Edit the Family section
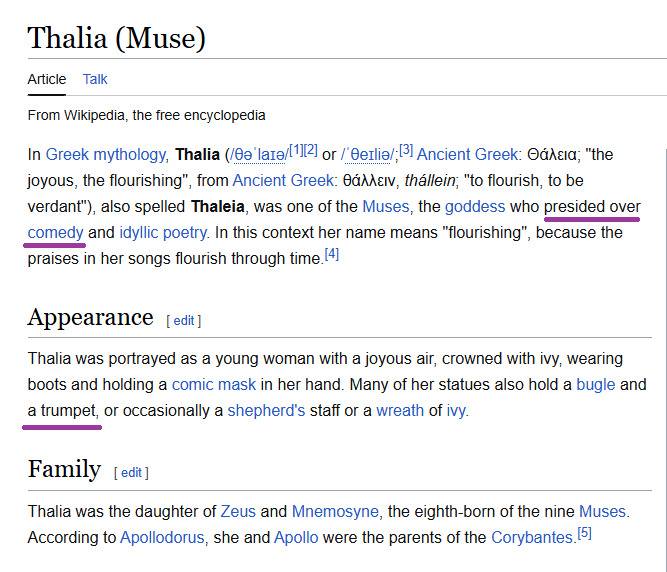Image resolution: width=667 pixels, height=572 pixels. [131, 472]
